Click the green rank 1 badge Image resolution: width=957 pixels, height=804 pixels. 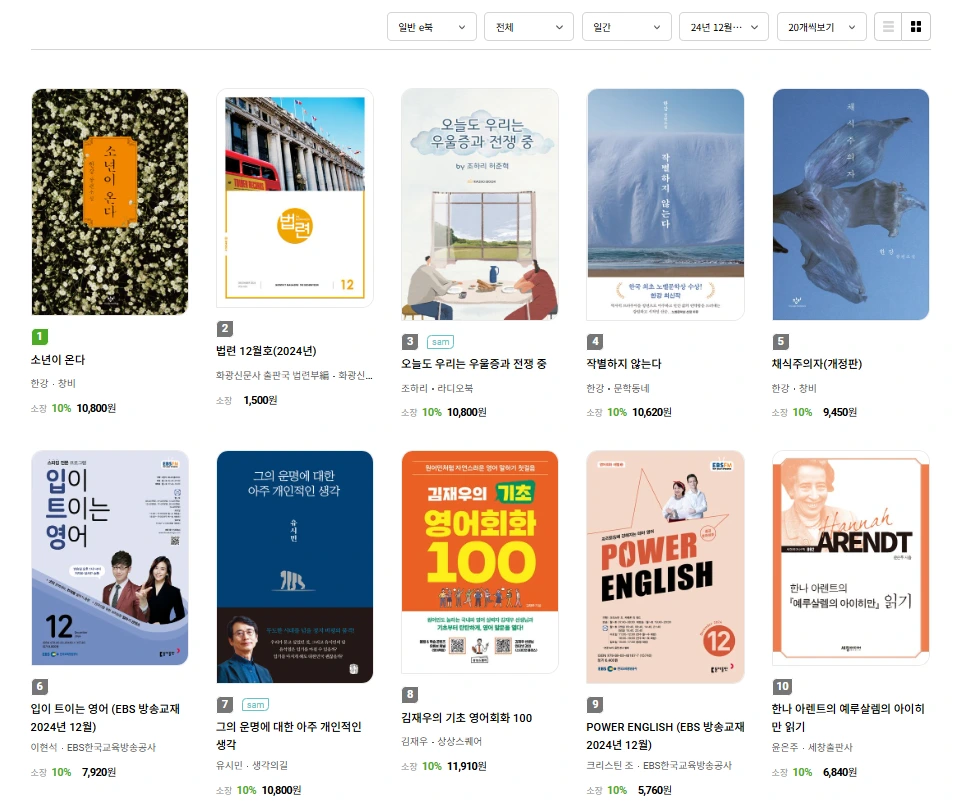tap(40, 336)
